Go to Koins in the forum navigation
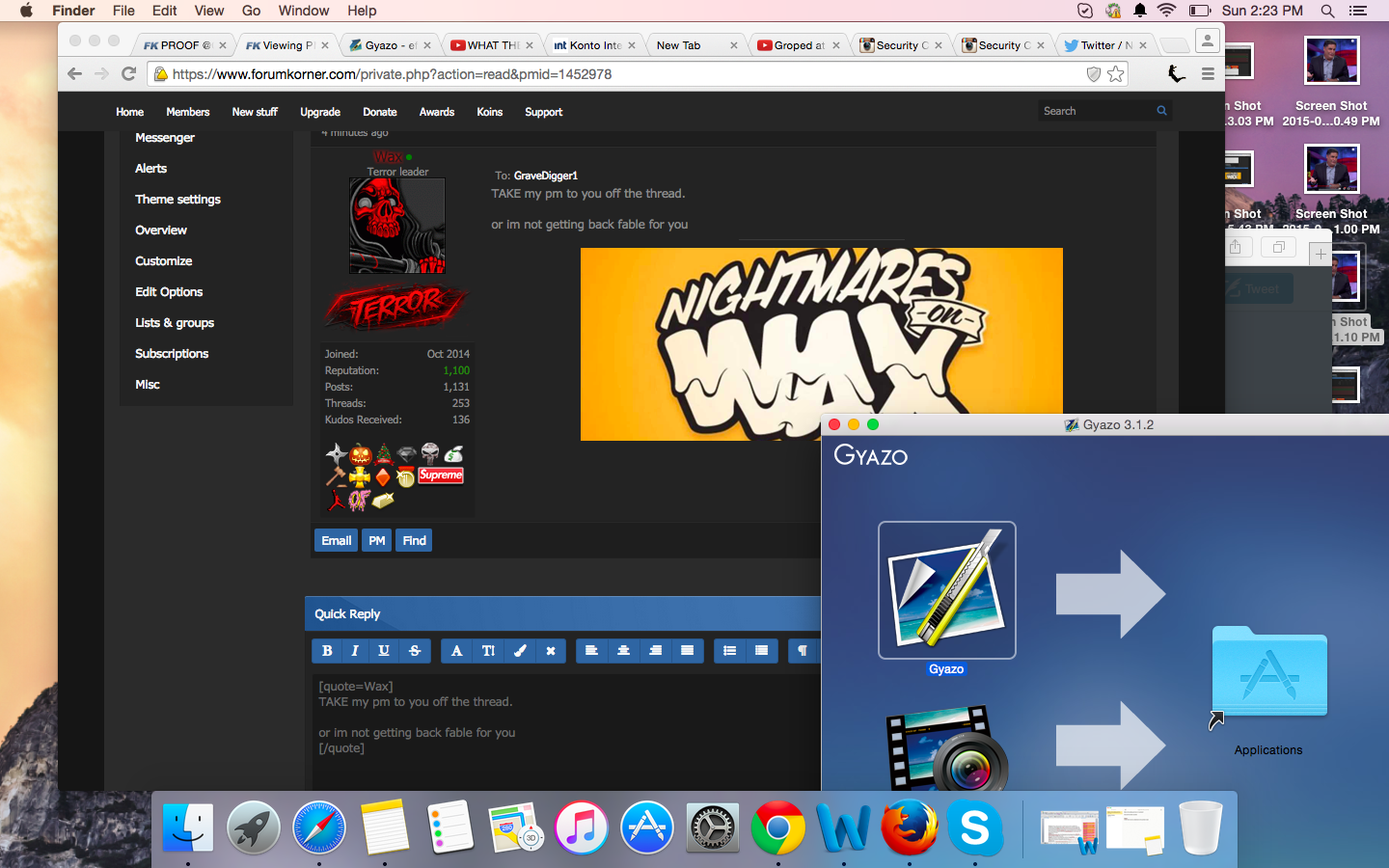This screenshot has width=1389, height=868. (490, 112)
